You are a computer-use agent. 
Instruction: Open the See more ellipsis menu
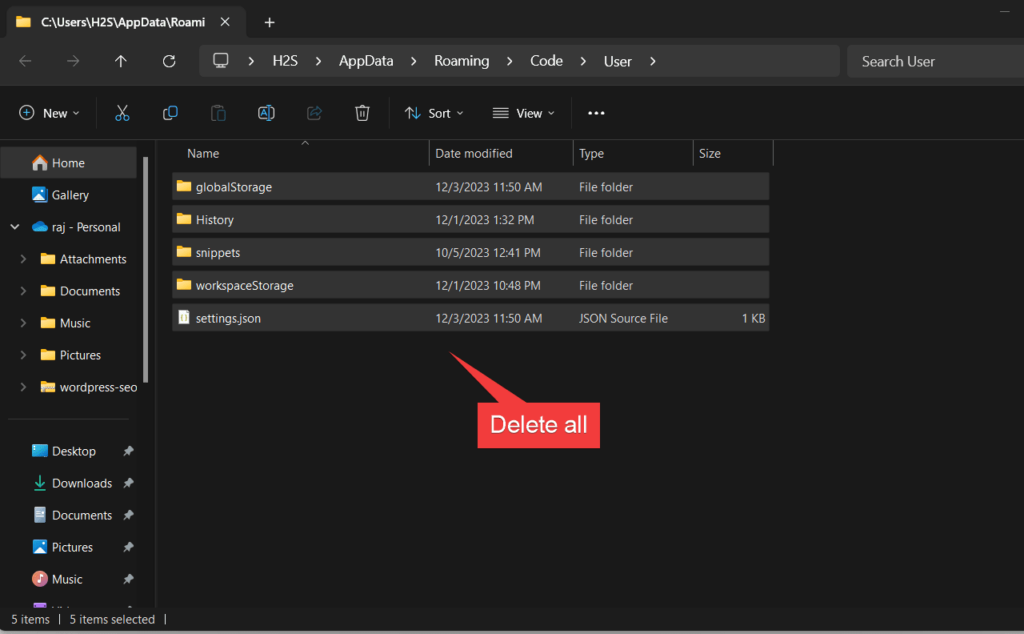596,113
